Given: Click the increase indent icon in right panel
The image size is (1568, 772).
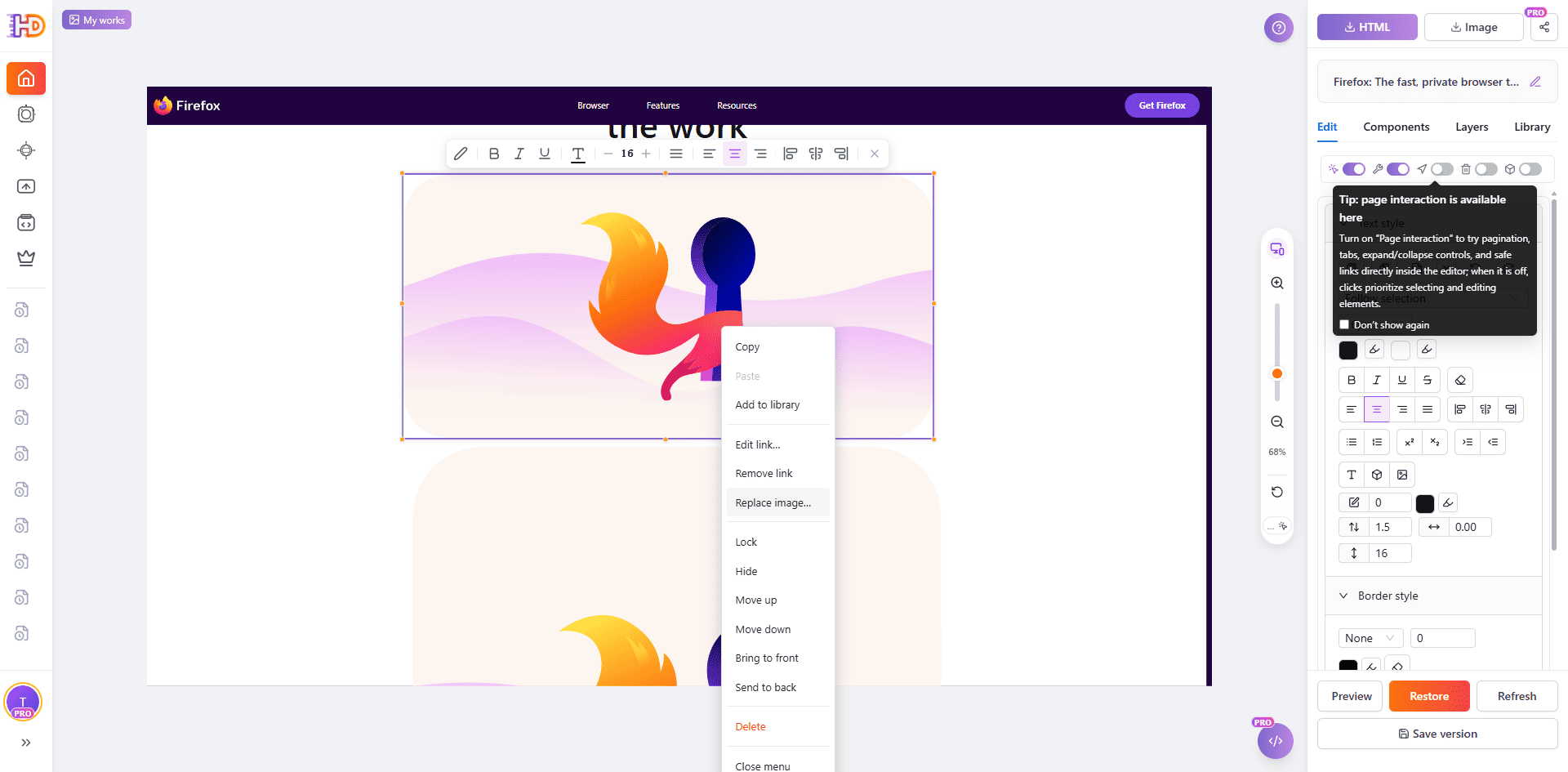Looking at the screenshot, I should pyautogui.click(x=1468, y=442).
